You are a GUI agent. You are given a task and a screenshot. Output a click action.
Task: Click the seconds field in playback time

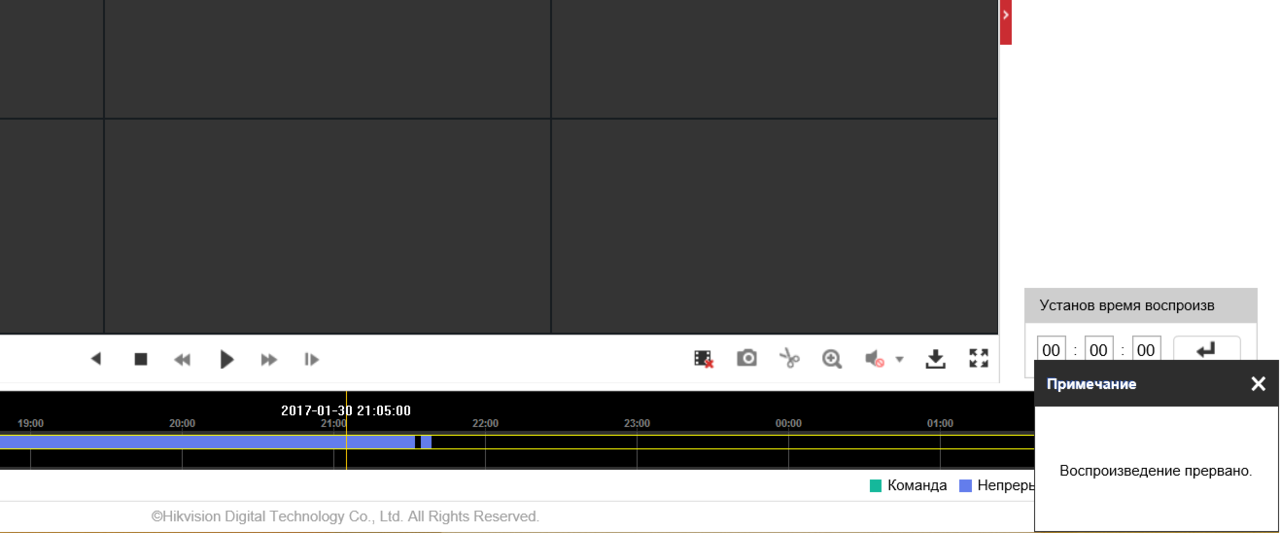pyautogui.click(x=1147, y=350)
